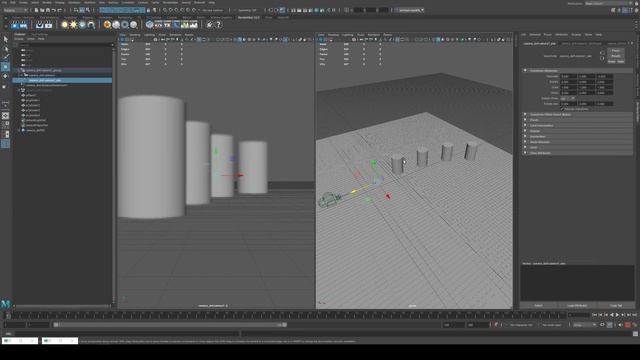640x360 pixels.
Task: Click the first round light shelf icon
Action: 64,25
